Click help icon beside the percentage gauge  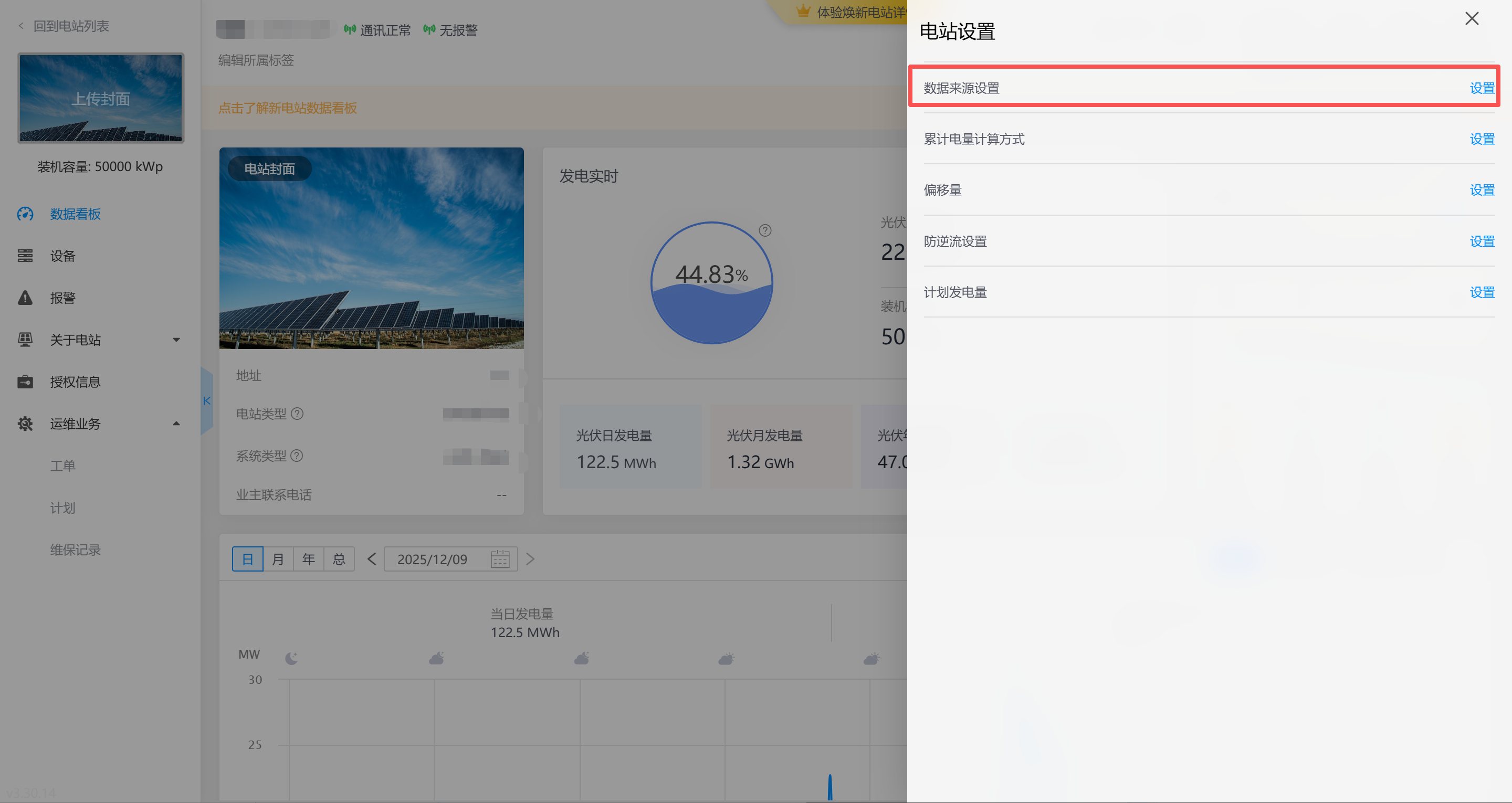coord(765,230)
